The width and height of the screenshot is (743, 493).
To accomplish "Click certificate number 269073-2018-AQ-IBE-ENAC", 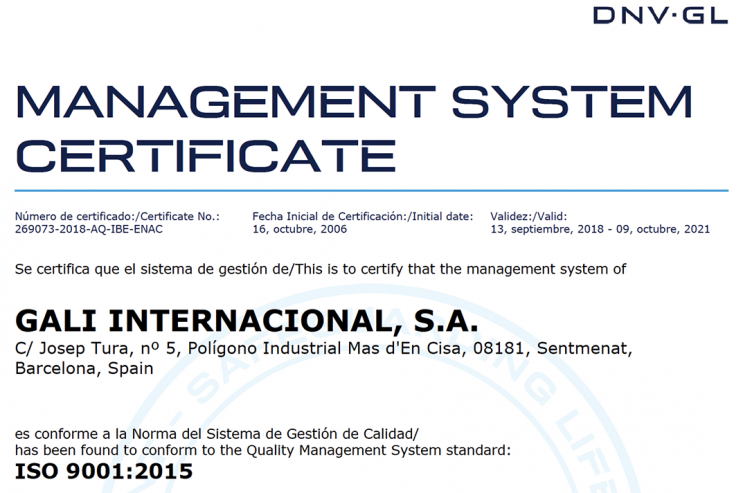I will (89, 229).
